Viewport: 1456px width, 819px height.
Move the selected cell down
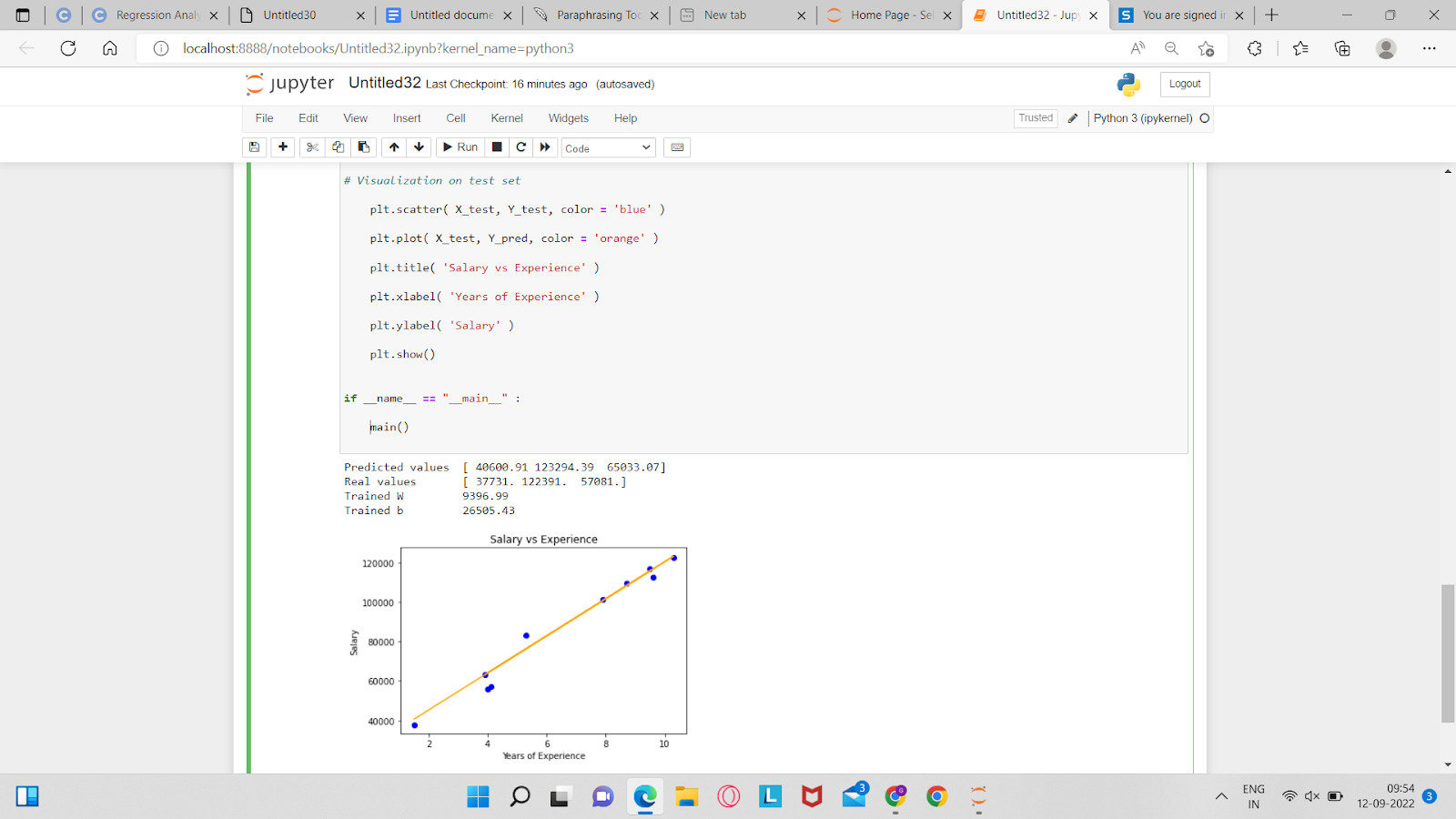pyautogui.click(x=419, y=147)
